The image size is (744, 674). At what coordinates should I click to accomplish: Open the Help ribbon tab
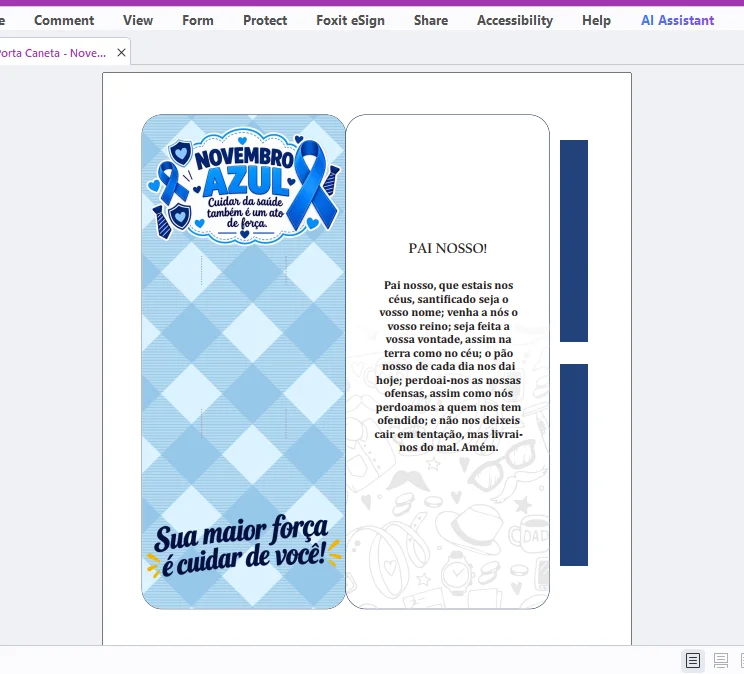596,20
